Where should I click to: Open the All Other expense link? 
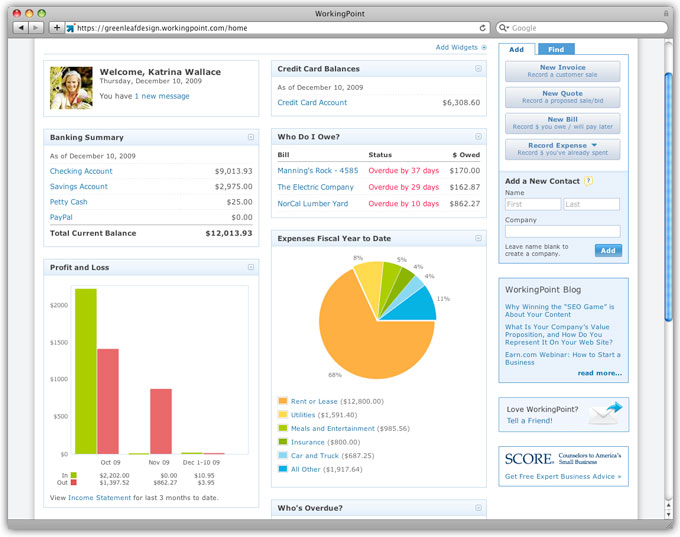306,469
